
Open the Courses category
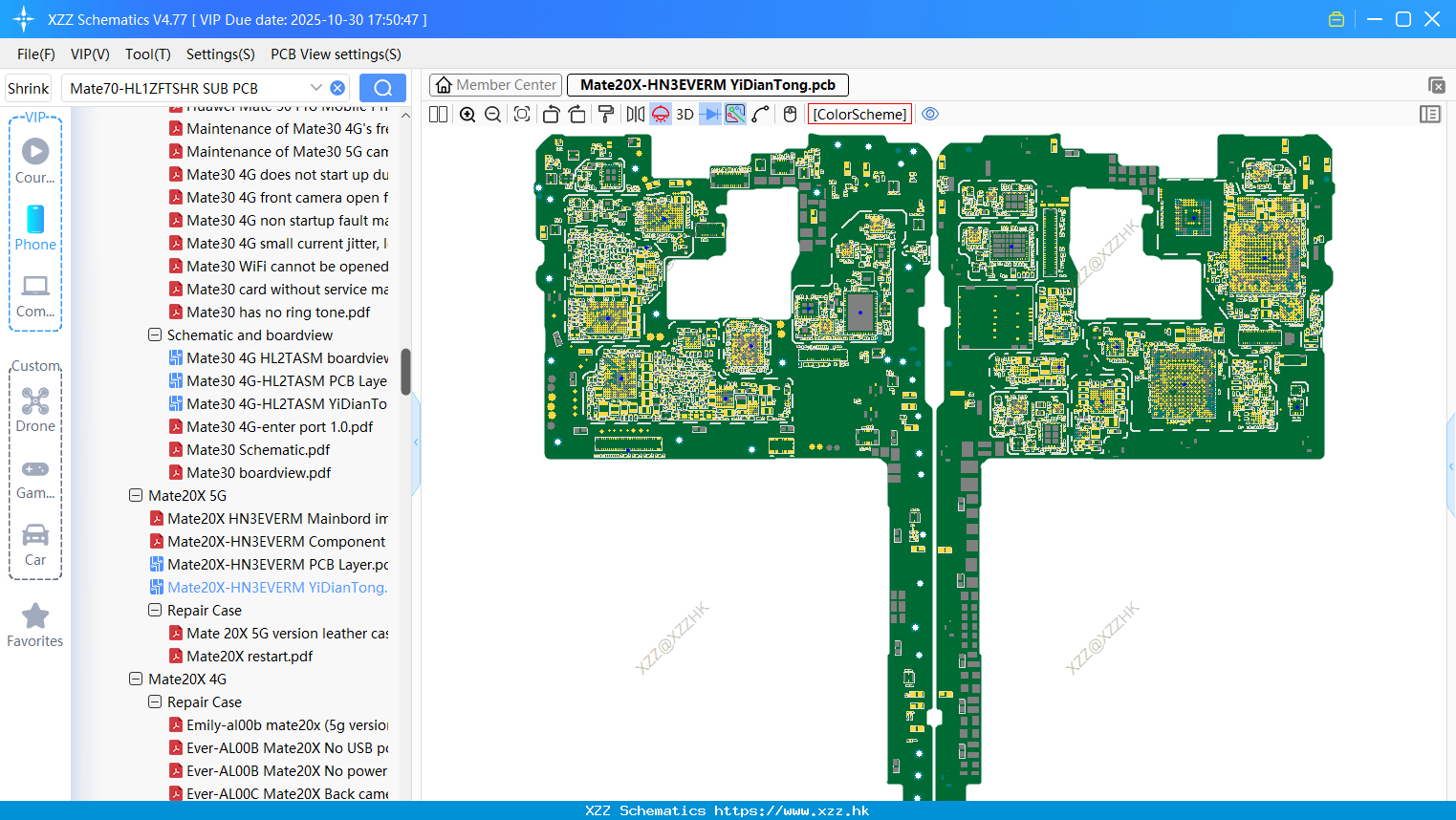35,161
